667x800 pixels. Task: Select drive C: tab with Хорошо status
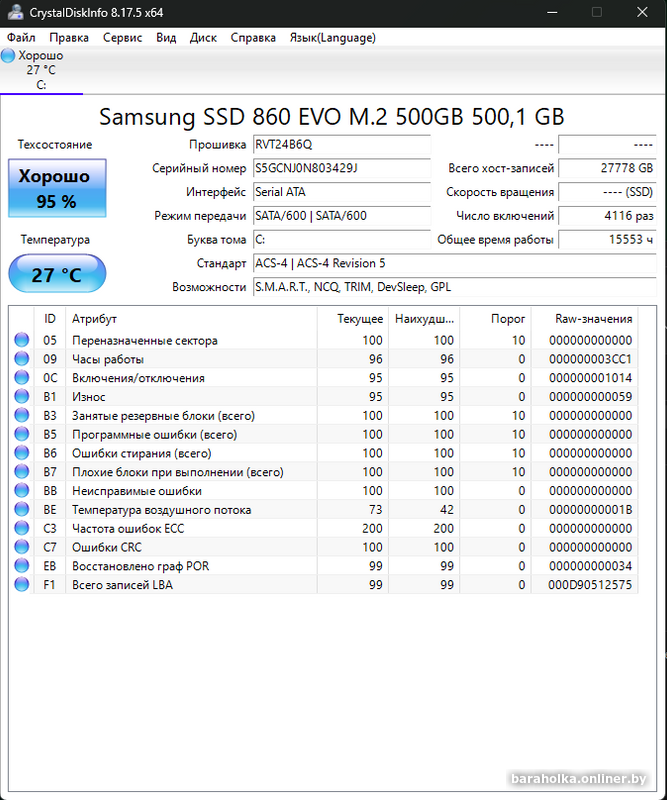[41, 70]
